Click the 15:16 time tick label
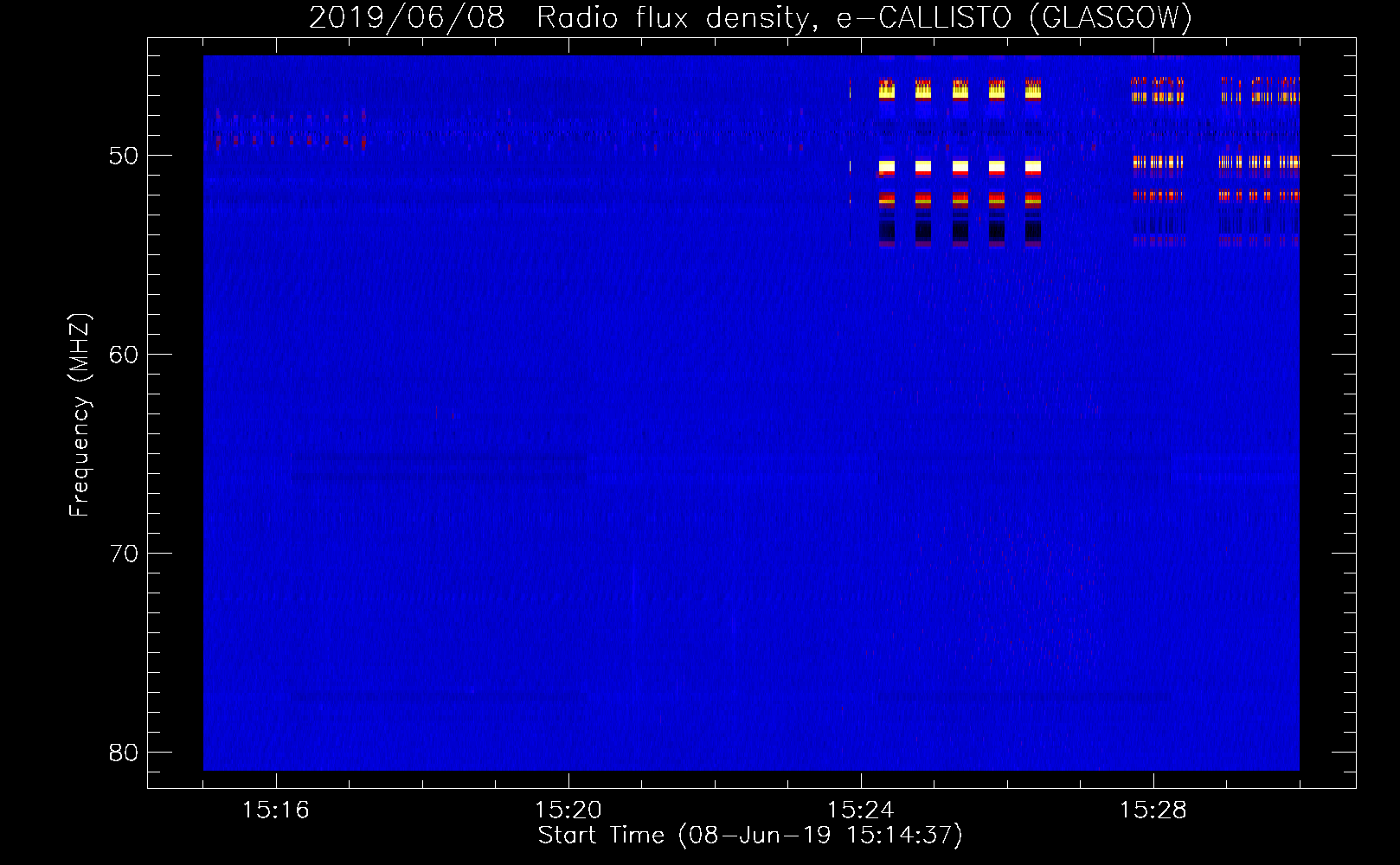 [276, 811]
